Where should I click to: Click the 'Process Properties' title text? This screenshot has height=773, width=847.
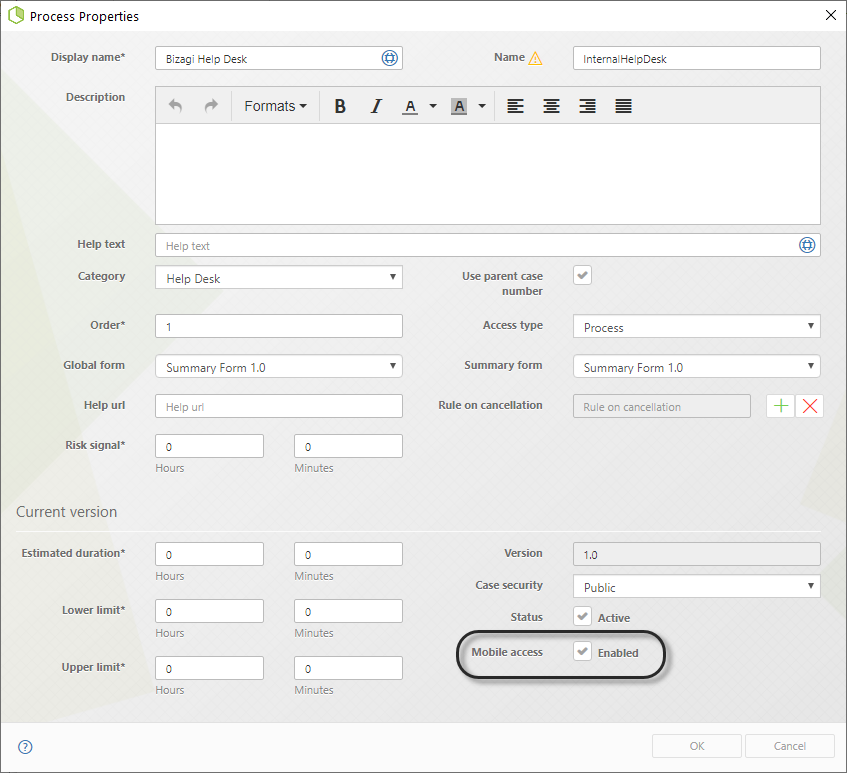pyautogui.click(x=84, y=16)
